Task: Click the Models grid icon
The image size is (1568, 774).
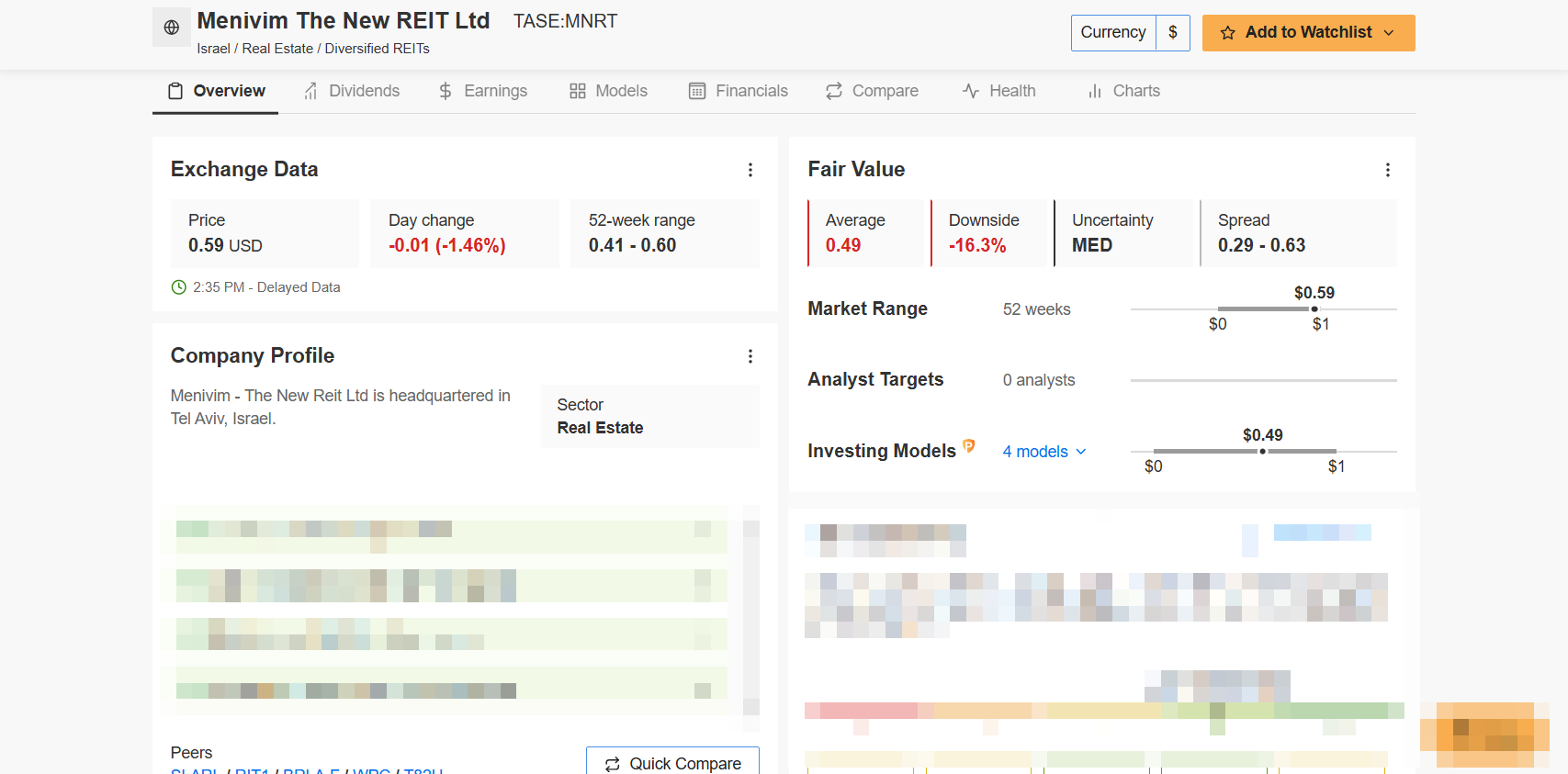Action: (x=578, y=91)
